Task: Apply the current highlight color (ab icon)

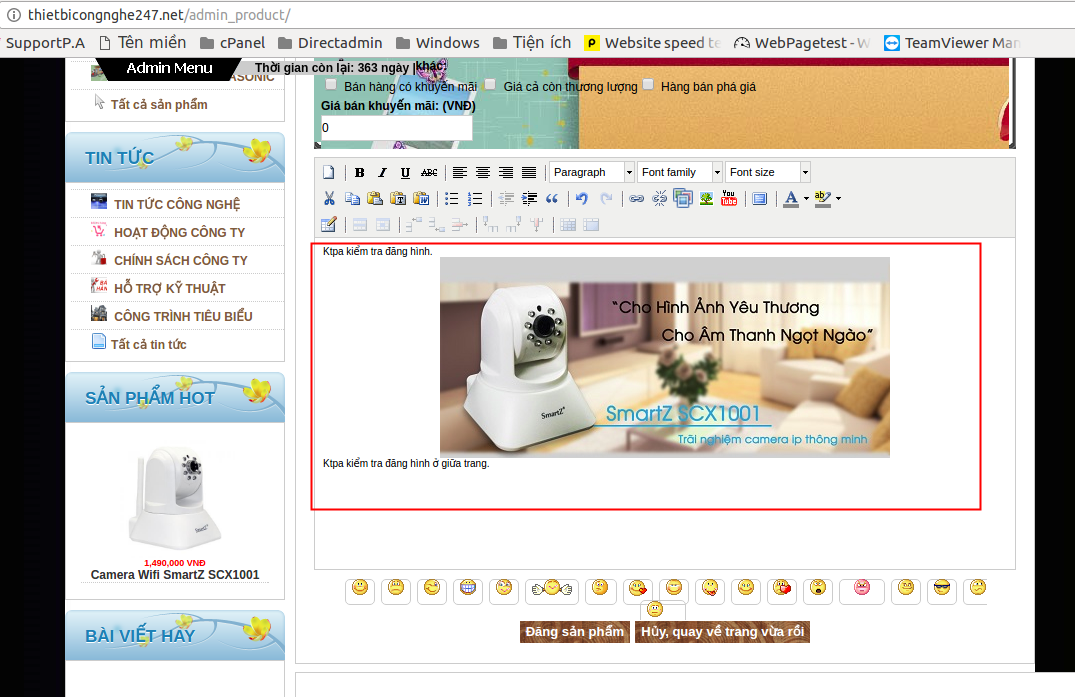Action: tap(823, 199)
